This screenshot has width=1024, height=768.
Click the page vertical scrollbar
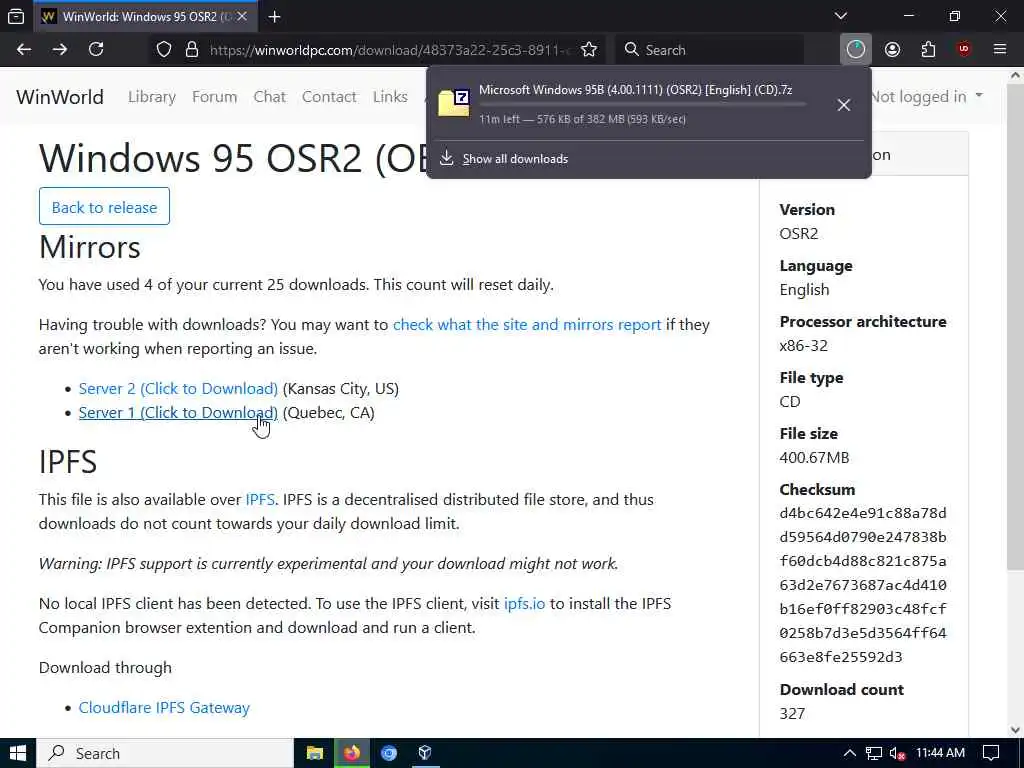coord(1014,327)
